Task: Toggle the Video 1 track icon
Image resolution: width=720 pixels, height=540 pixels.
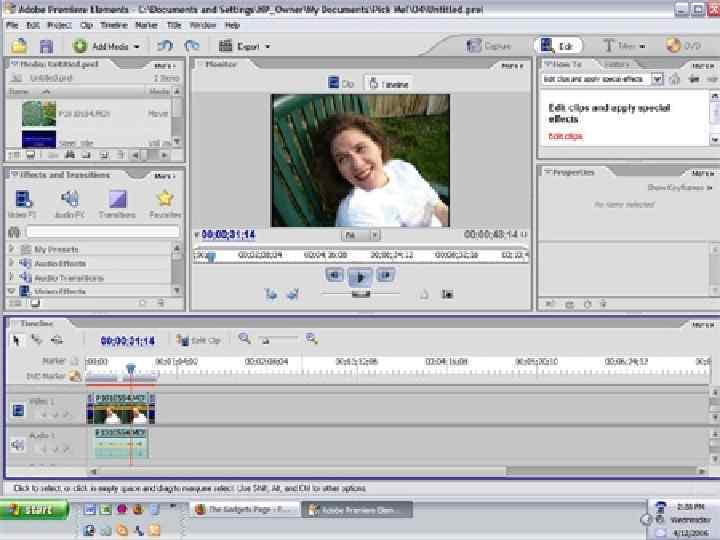Action: coord(18,409)
